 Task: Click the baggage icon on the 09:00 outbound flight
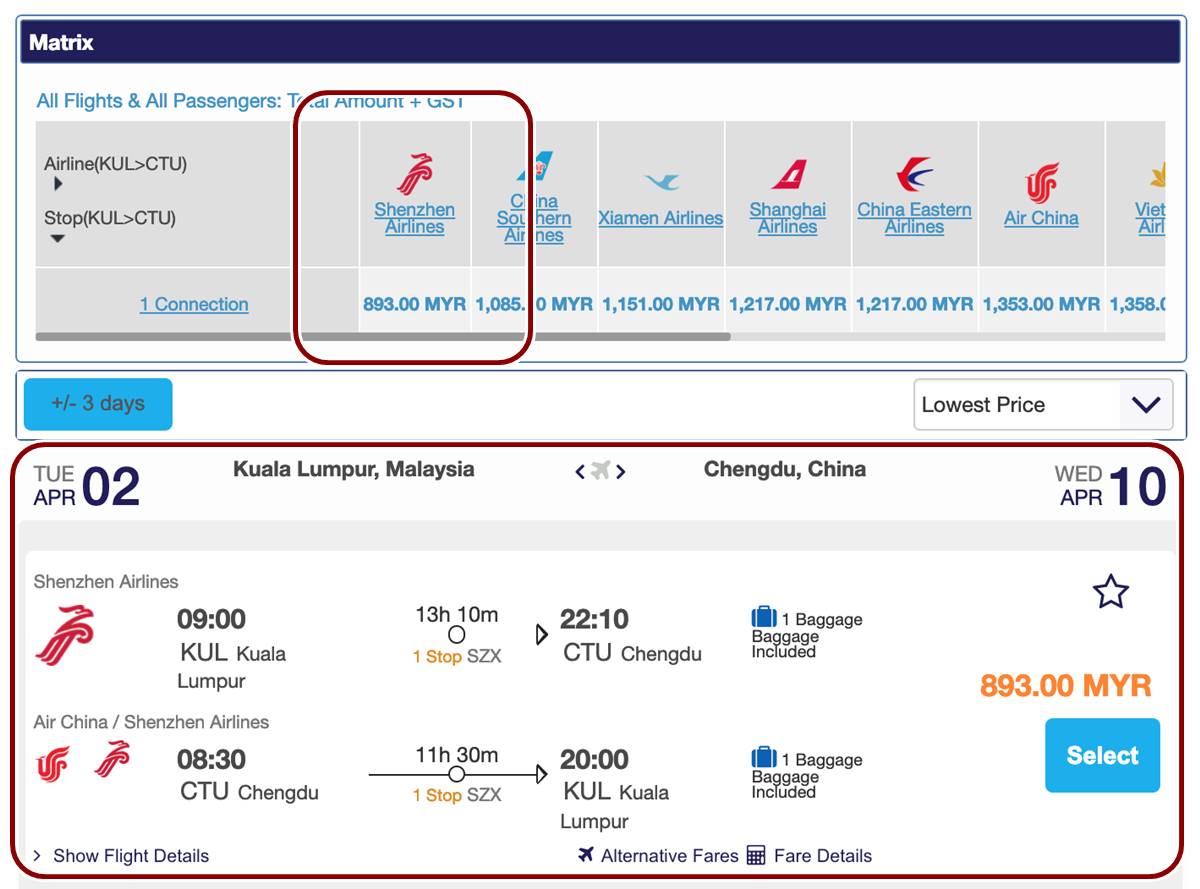coord(764,618)
